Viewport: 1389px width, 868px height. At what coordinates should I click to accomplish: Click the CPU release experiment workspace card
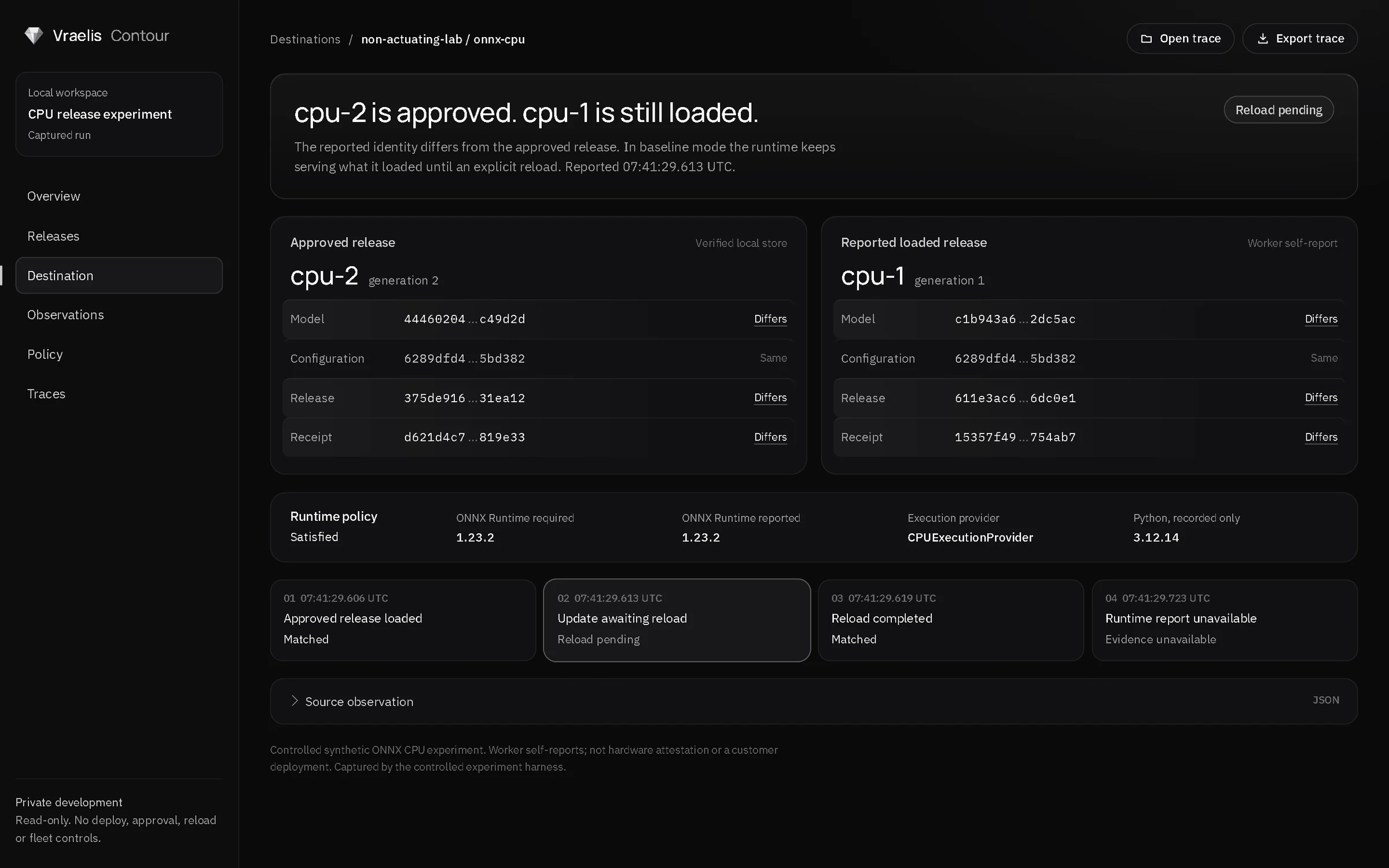[x=119, y=114]
